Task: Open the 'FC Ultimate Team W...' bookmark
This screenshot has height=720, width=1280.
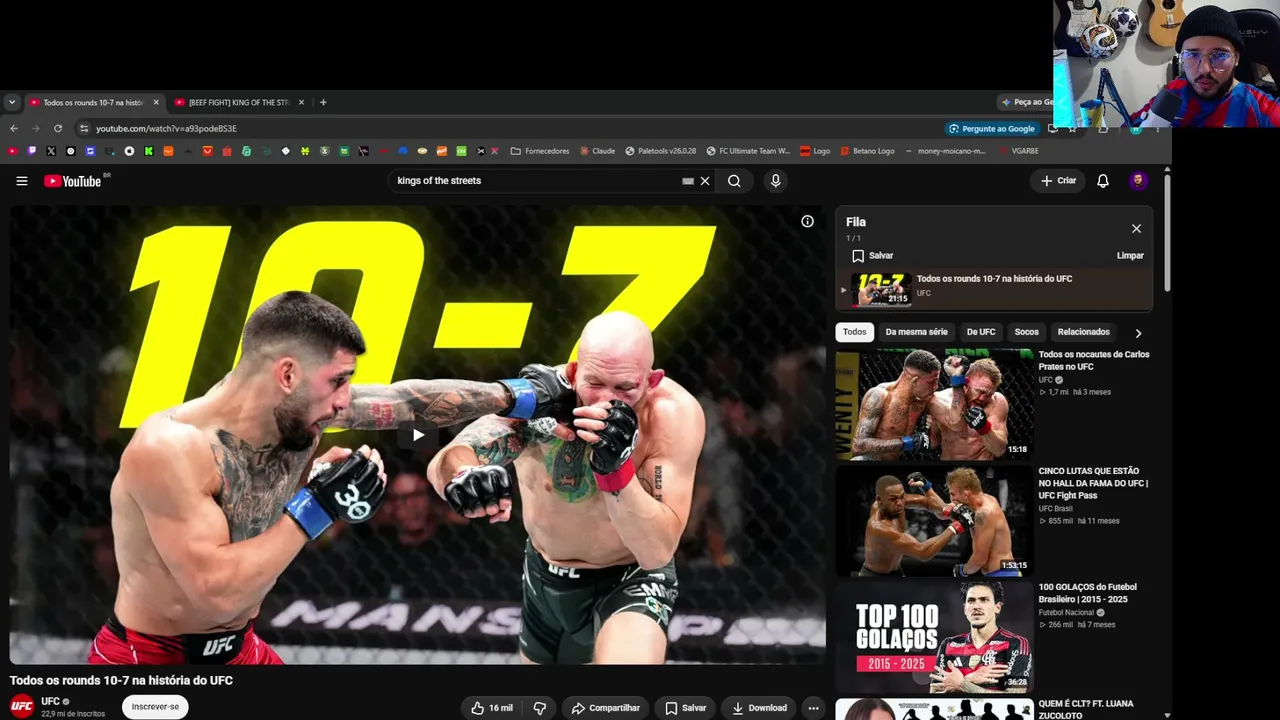Action: (748, 151)
